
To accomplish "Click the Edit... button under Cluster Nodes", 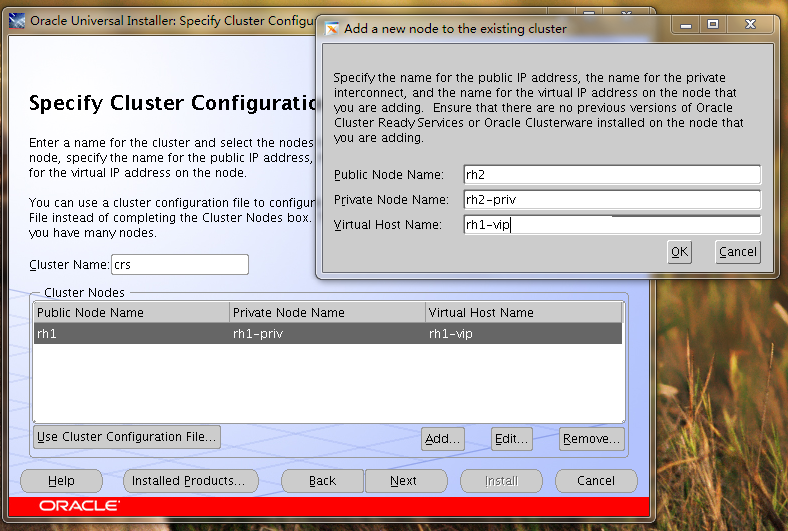I will point(512,439).
